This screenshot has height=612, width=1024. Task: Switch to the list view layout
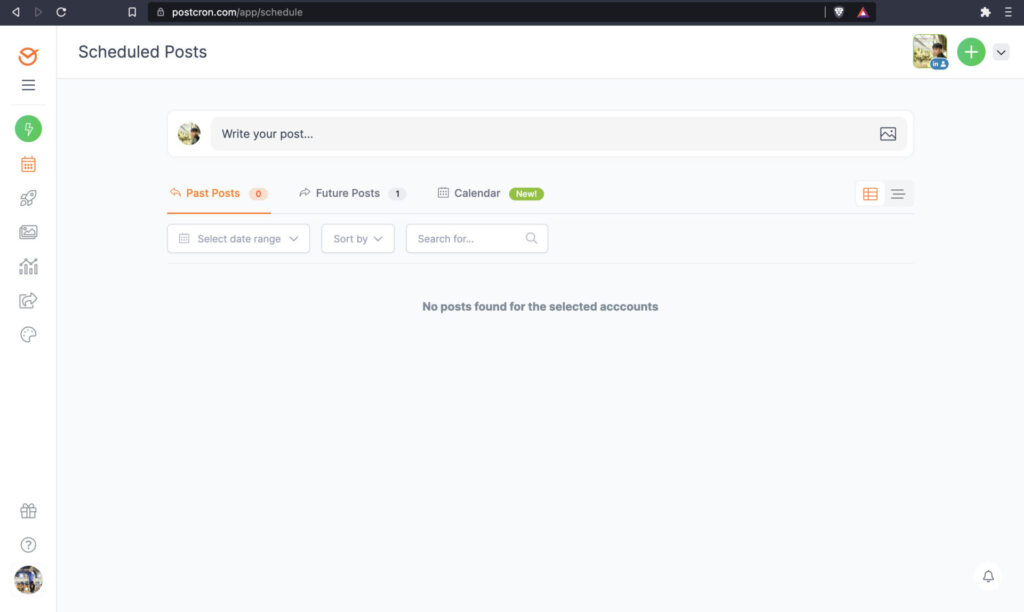coord(898,194)
